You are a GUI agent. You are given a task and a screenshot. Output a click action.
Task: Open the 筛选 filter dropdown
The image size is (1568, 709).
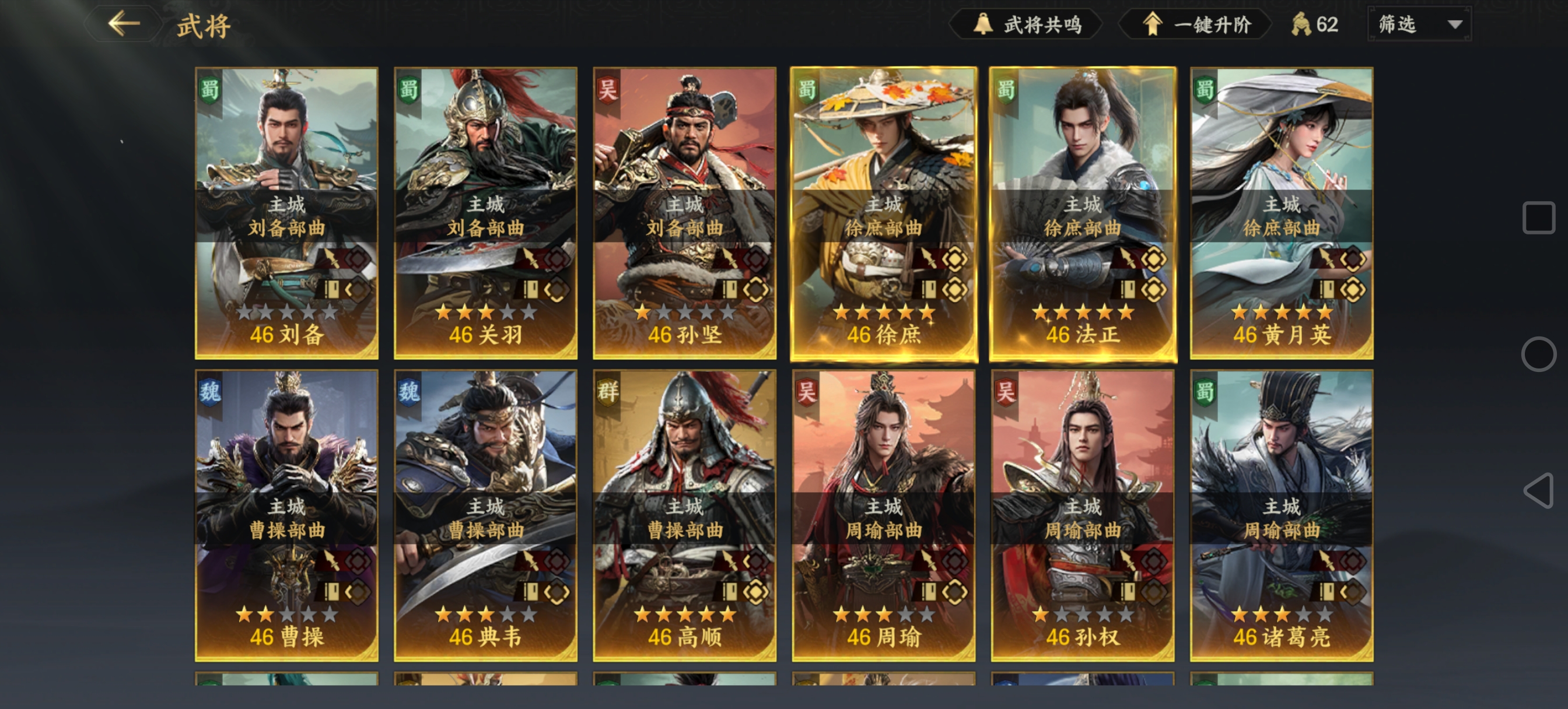tap(1419, 24)
